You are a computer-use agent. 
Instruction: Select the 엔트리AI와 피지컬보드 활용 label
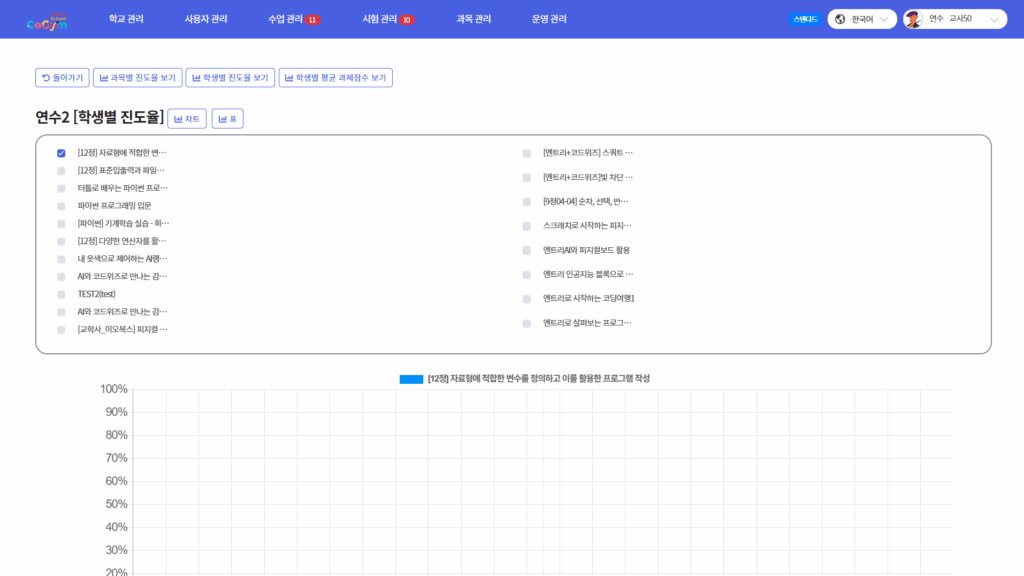click(586, 250)
